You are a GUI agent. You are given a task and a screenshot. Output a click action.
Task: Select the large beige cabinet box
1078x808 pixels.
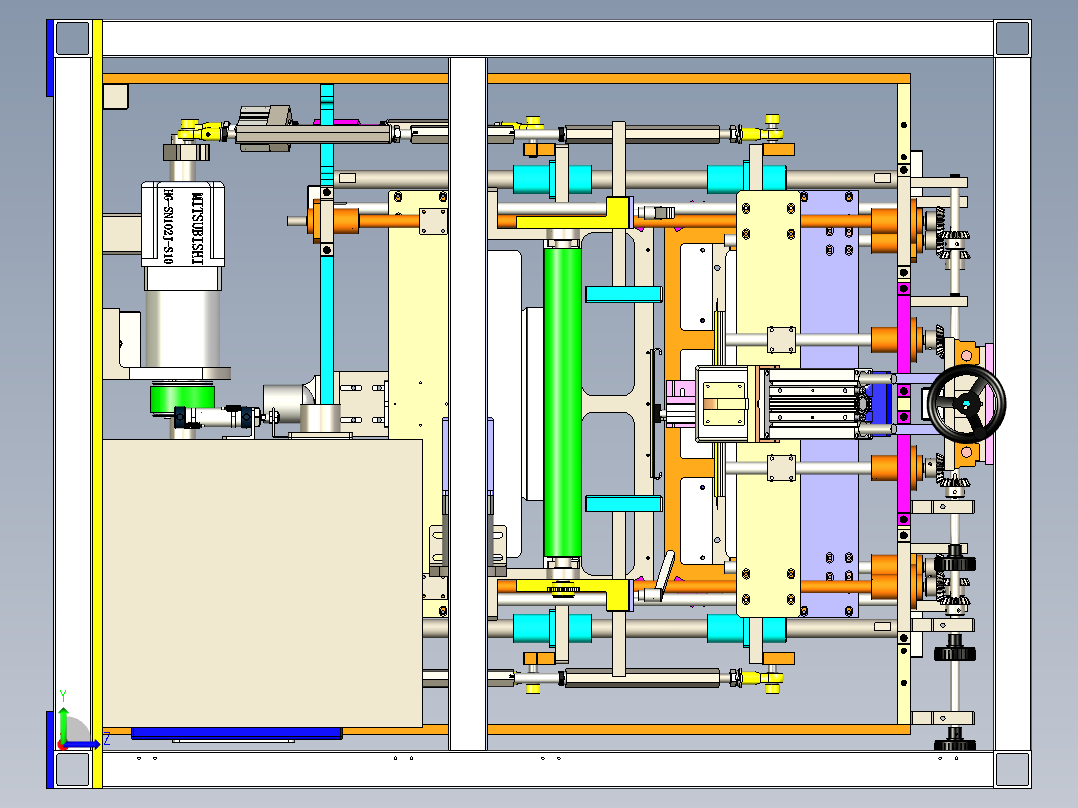coord(262,583)
